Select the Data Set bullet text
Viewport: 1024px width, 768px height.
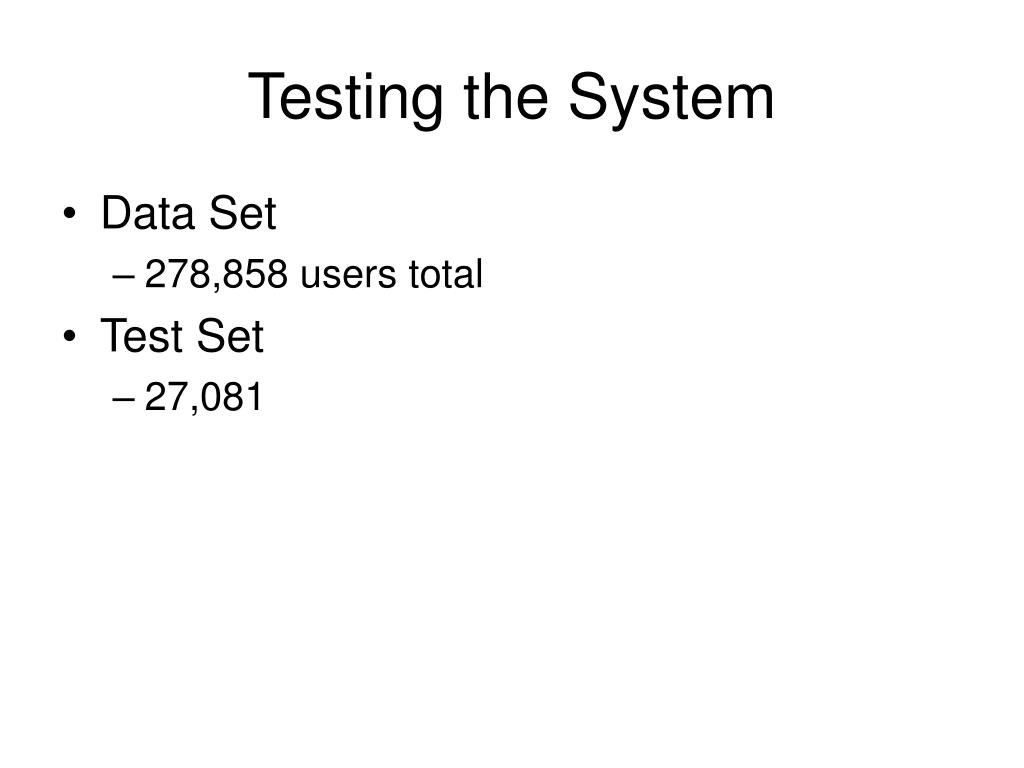click(189, 213)
